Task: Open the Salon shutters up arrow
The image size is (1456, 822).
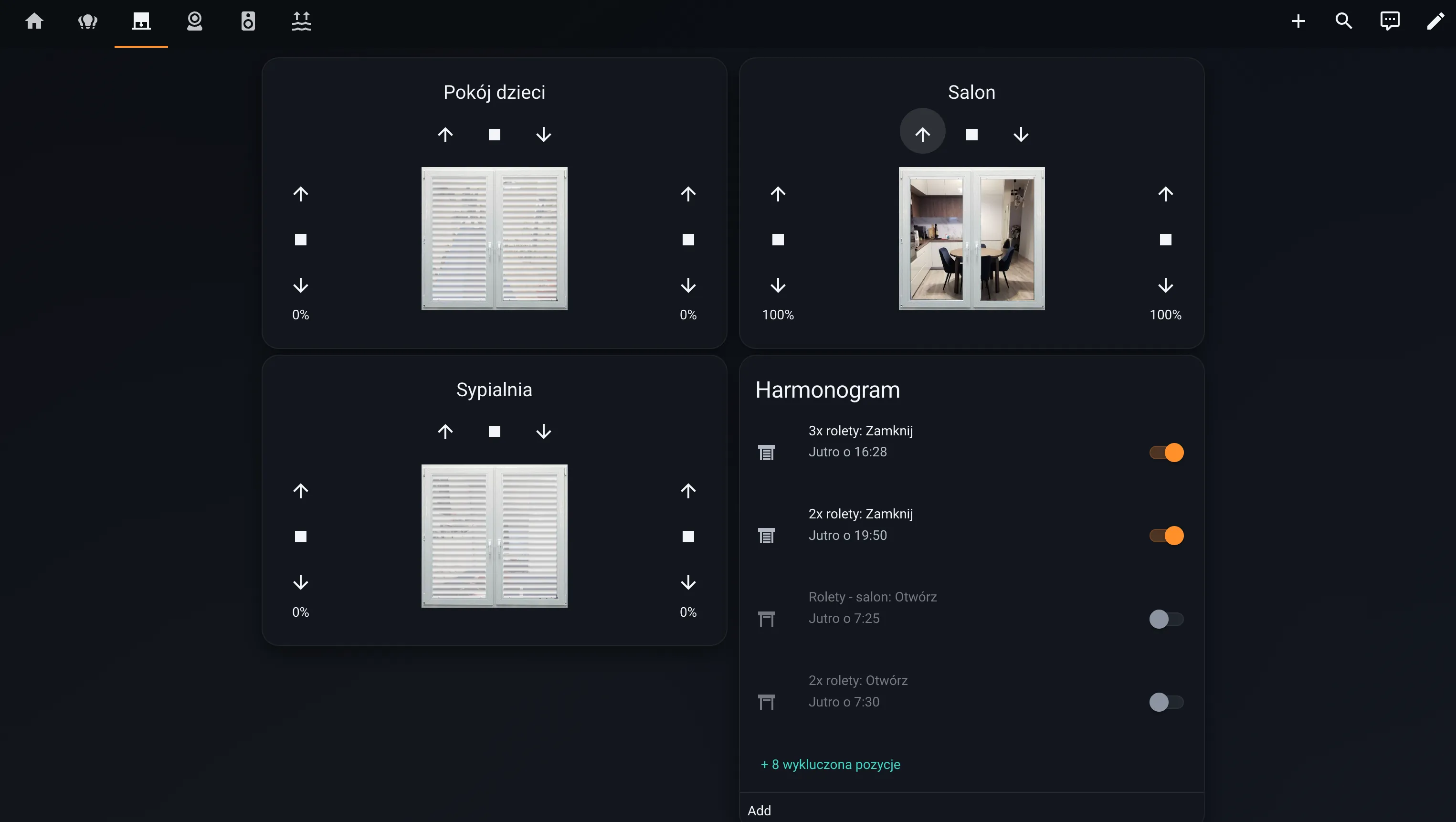Action: coord(922,134)
